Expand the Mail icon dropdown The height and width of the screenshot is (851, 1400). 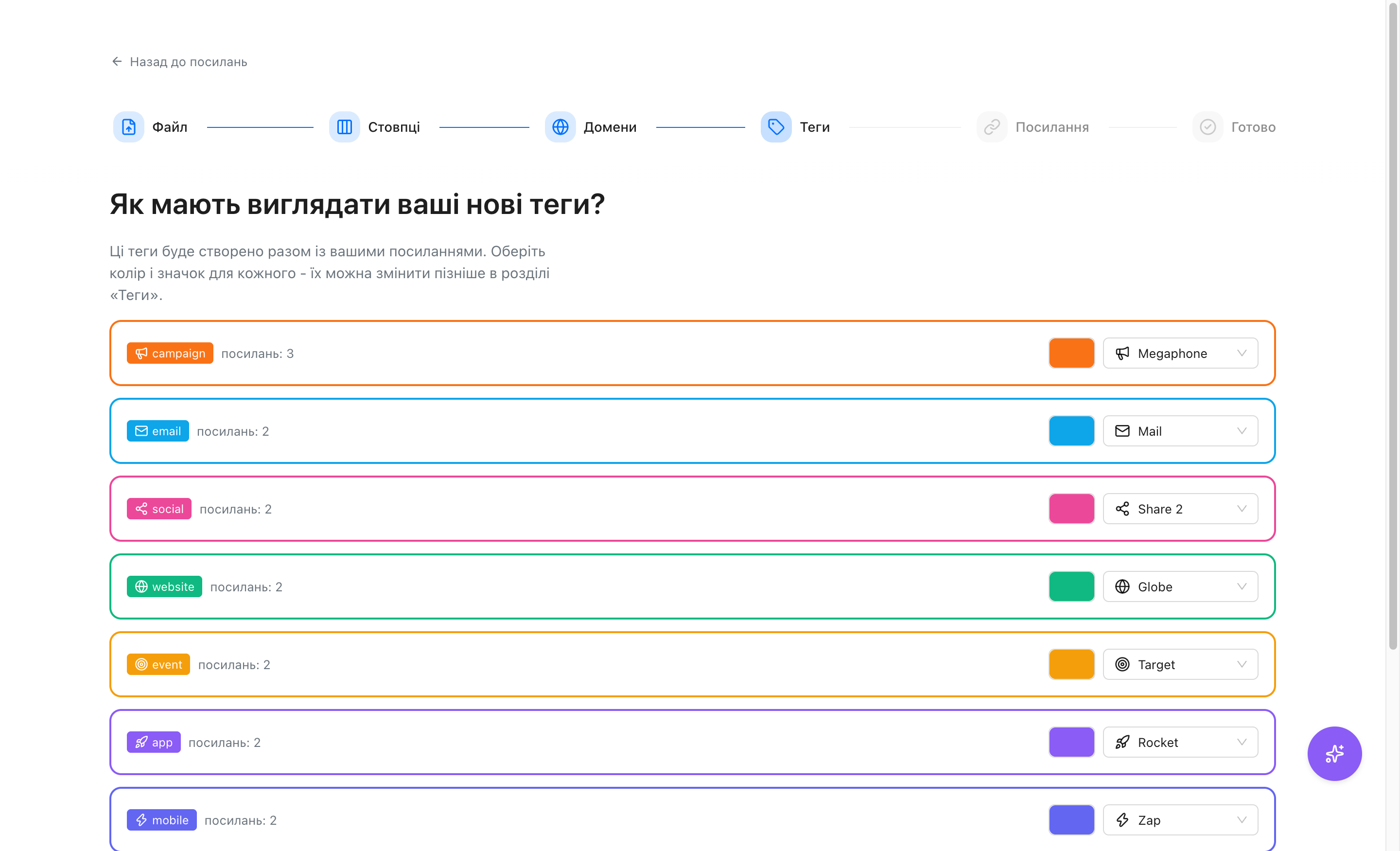click(x=1181, y=431)
